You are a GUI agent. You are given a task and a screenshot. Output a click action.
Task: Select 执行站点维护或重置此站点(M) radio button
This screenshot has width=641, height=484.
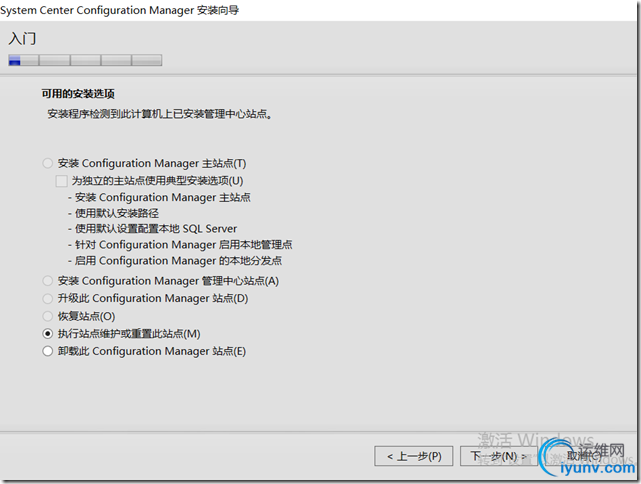(x=48, y=334)
